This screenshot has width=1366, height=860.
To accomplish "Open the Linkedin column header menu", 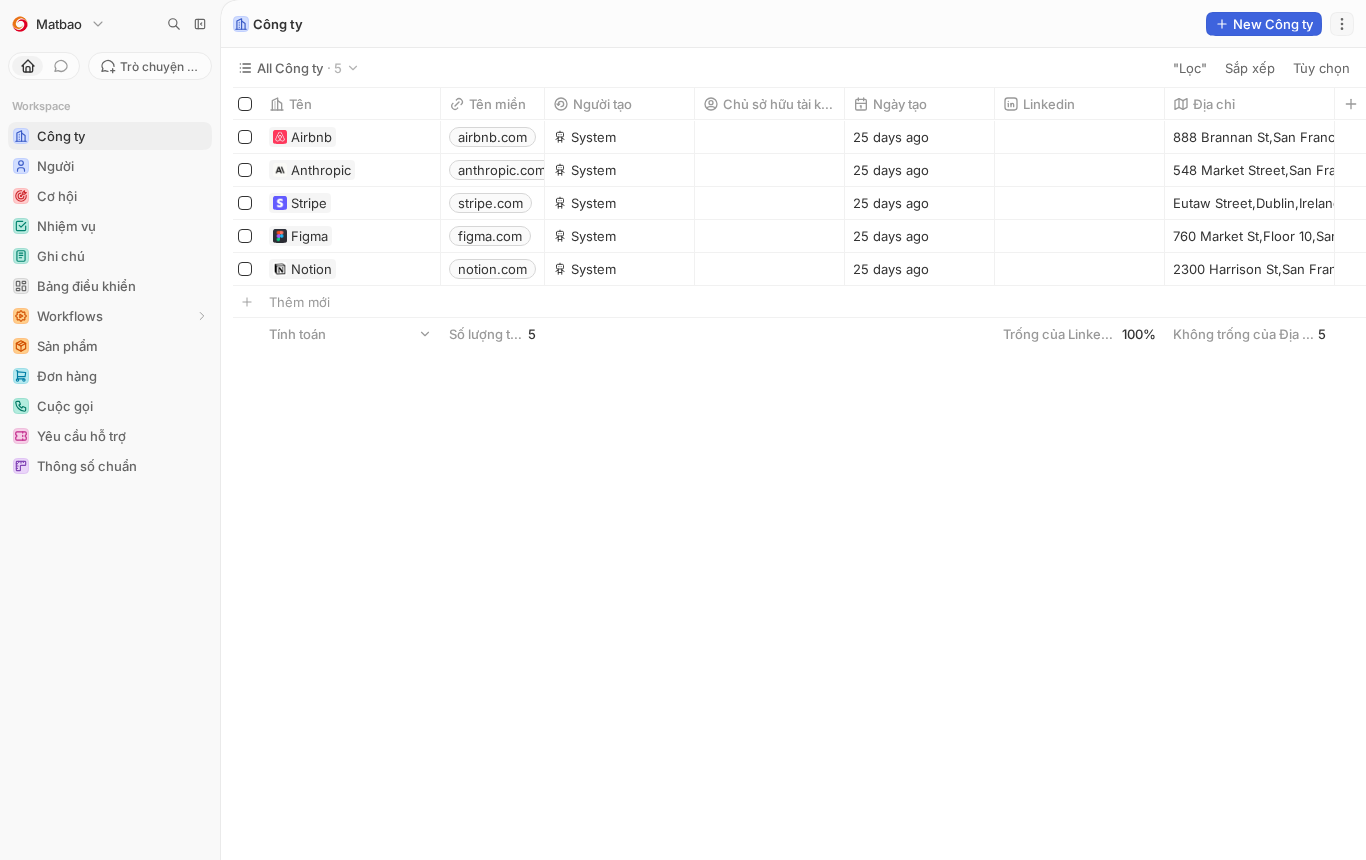I will [1080, 104].
